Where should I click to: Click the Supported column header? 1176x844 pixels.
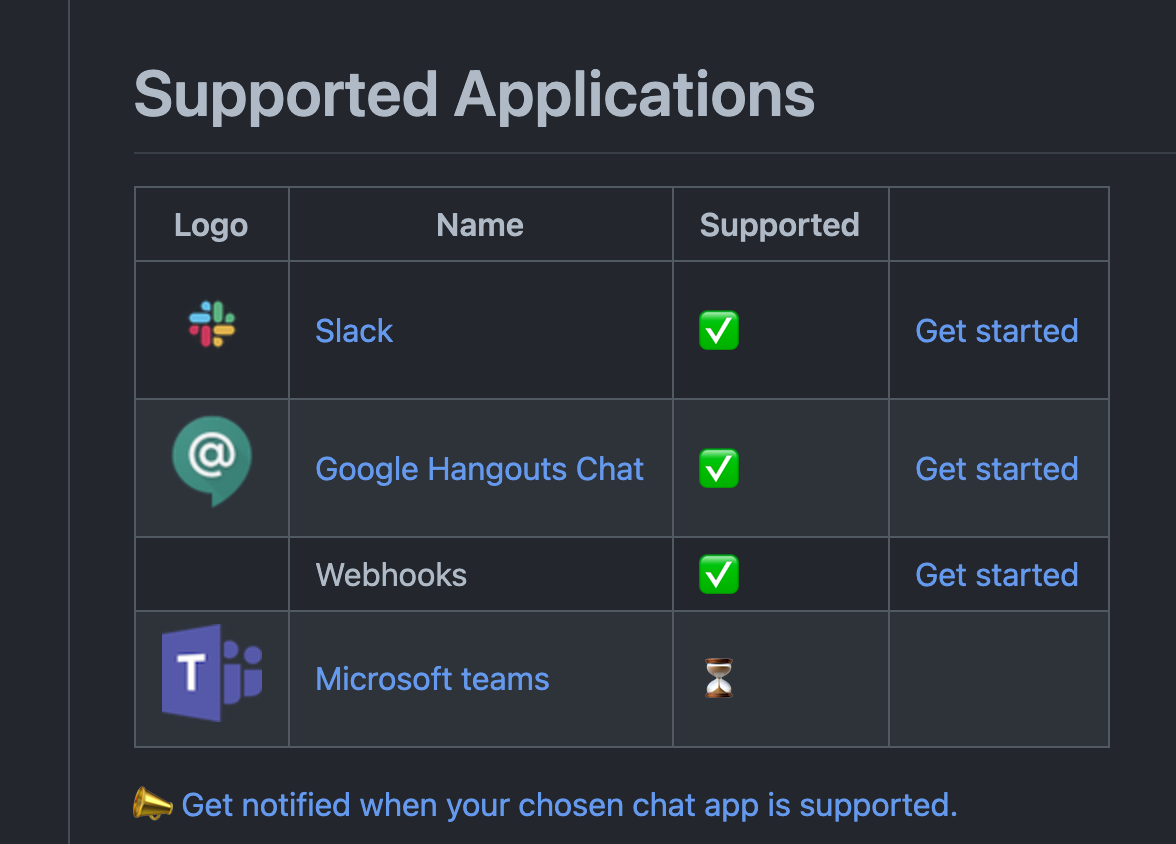coord(779,225)
